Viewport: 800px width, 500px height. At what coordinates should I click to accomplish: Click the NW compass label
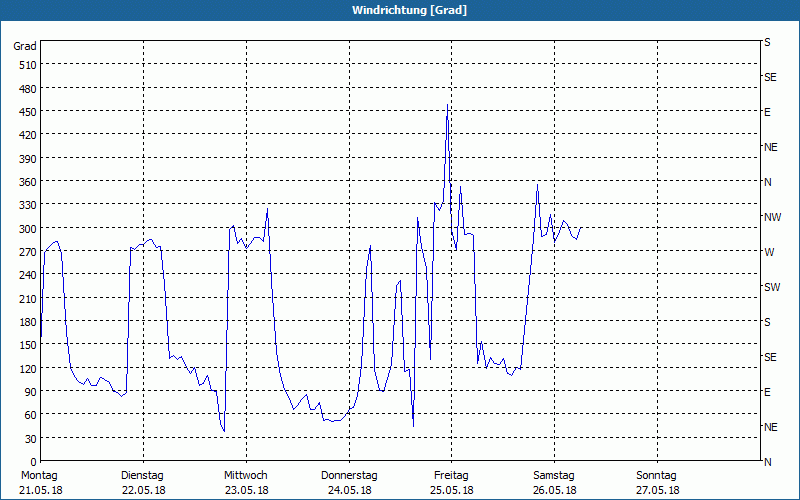click(x=772, y=217)
